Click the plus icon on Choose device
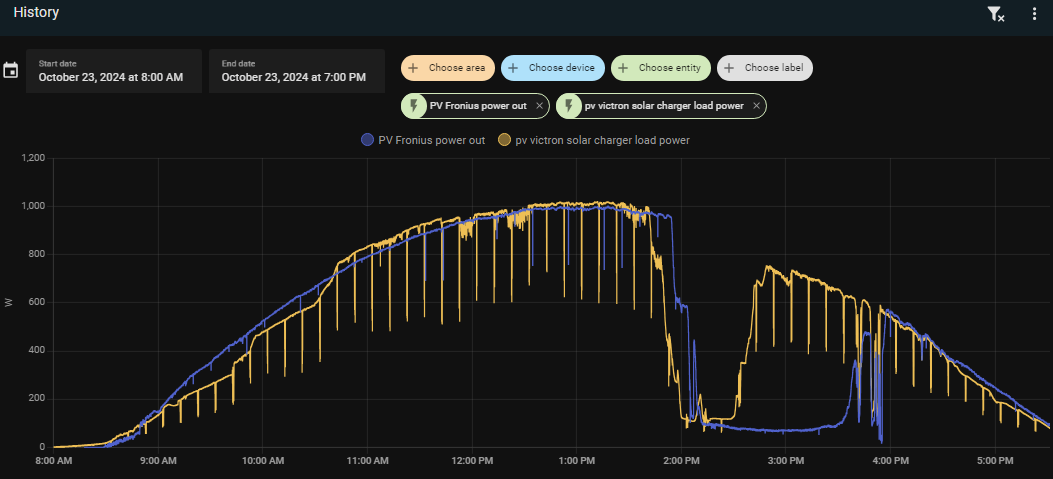The image size is (1053, 479). [x=513, y=68]
